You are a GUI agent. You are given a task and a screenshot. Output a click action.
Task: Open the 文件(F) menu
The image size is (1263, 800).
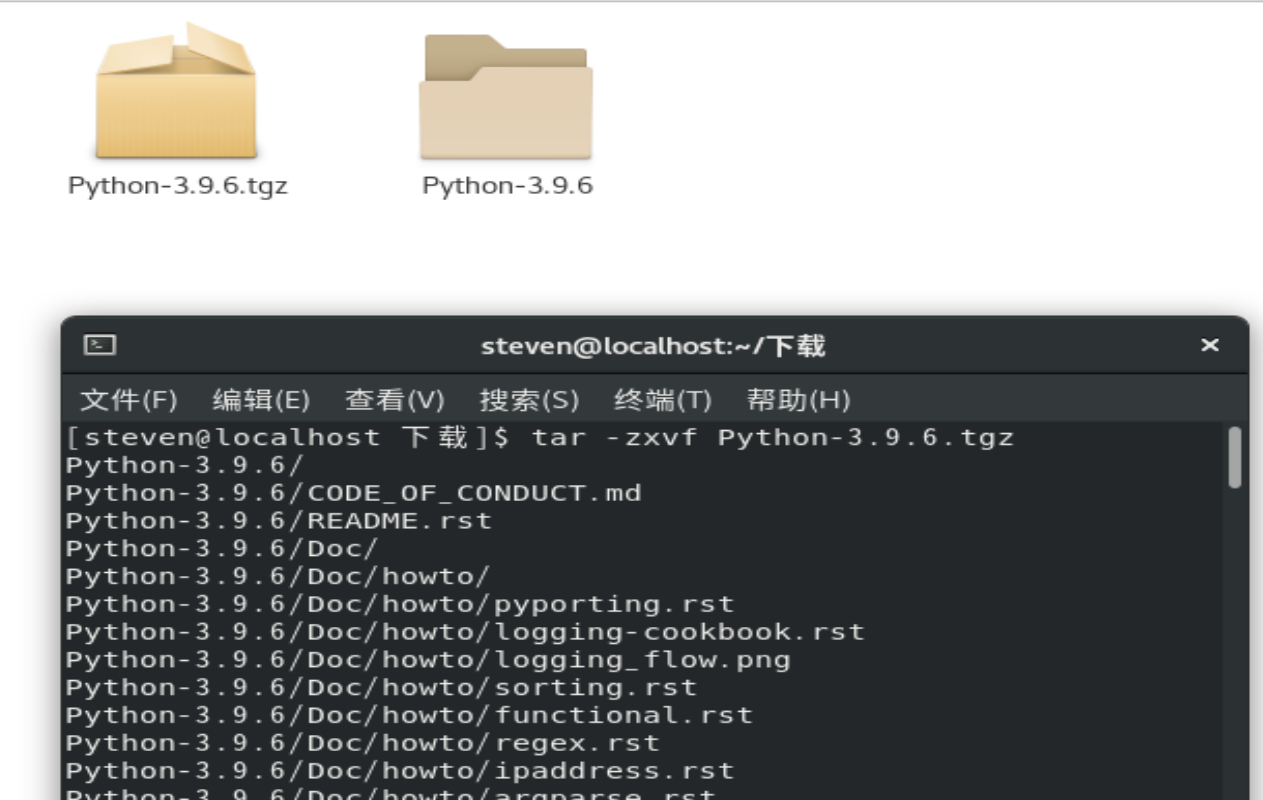pyautogui.click(x=128, y=401)
